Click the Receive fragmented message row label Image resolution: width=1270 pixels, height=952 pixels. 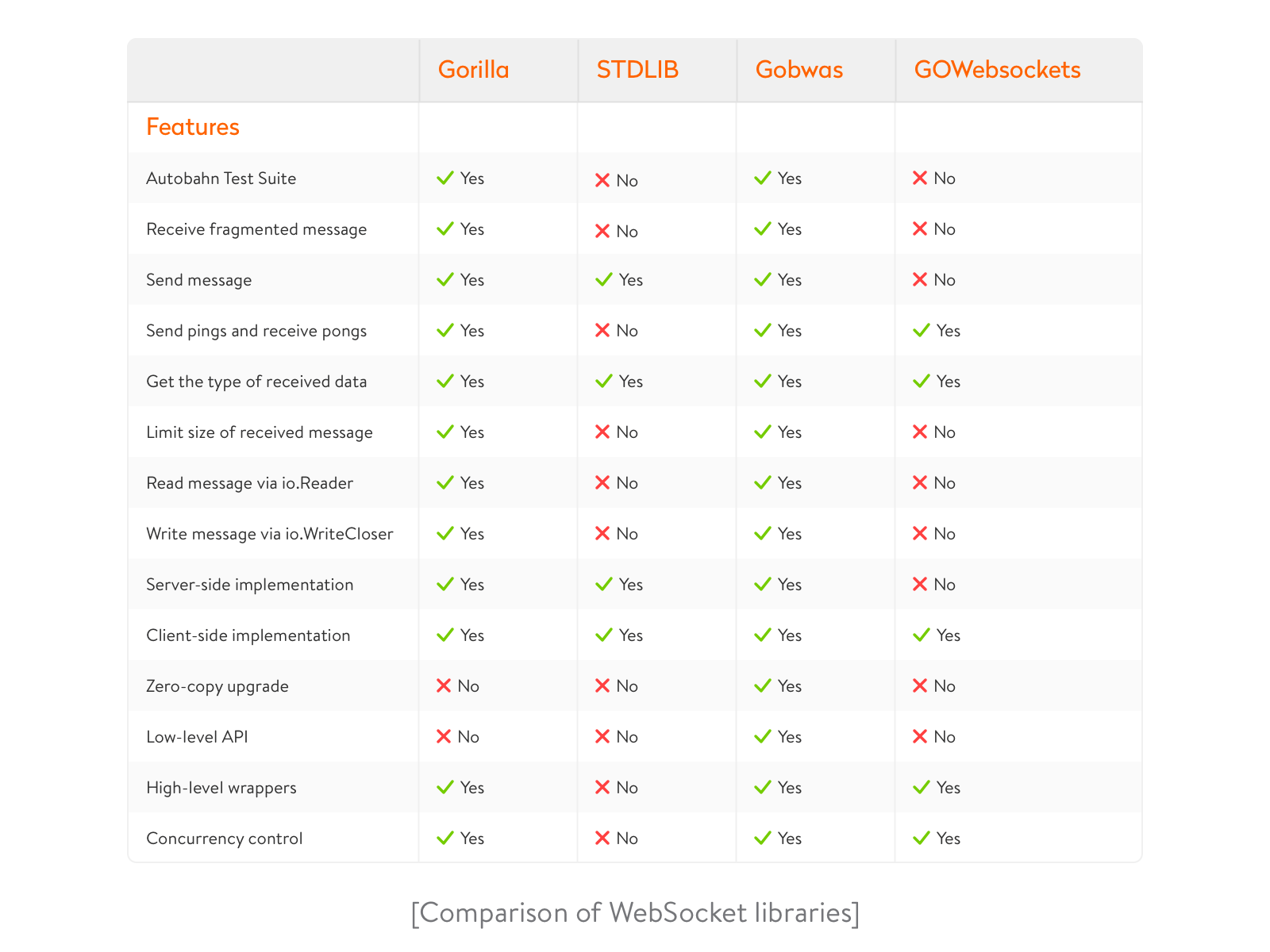click(256, 229)
